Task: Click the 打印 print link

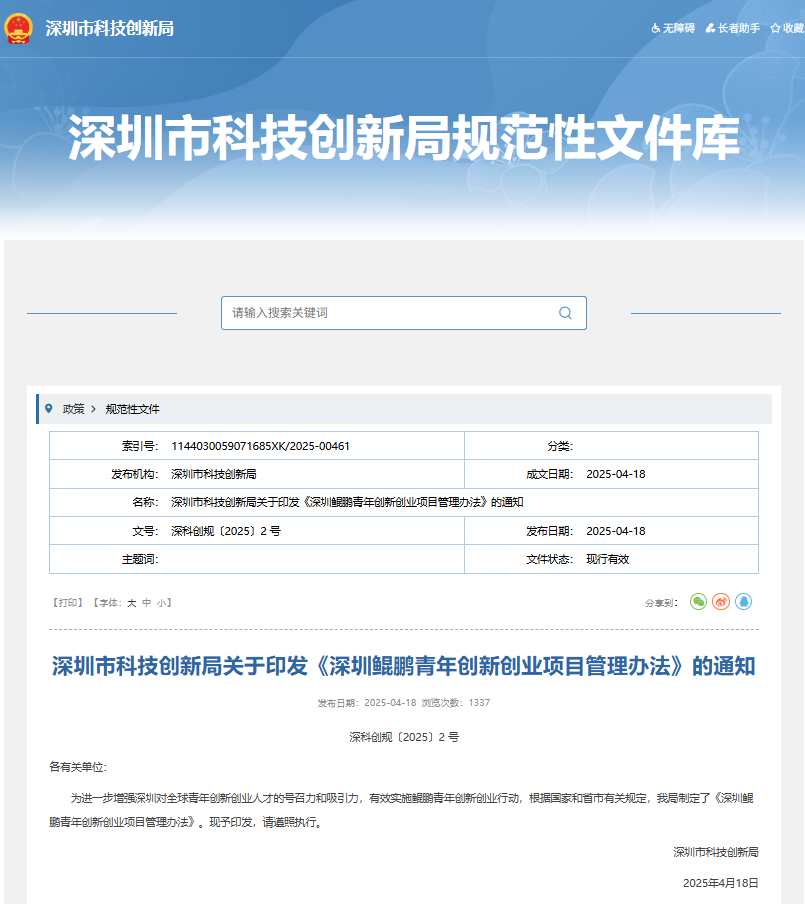Action: pyautogui.click(x=68, y=603)
